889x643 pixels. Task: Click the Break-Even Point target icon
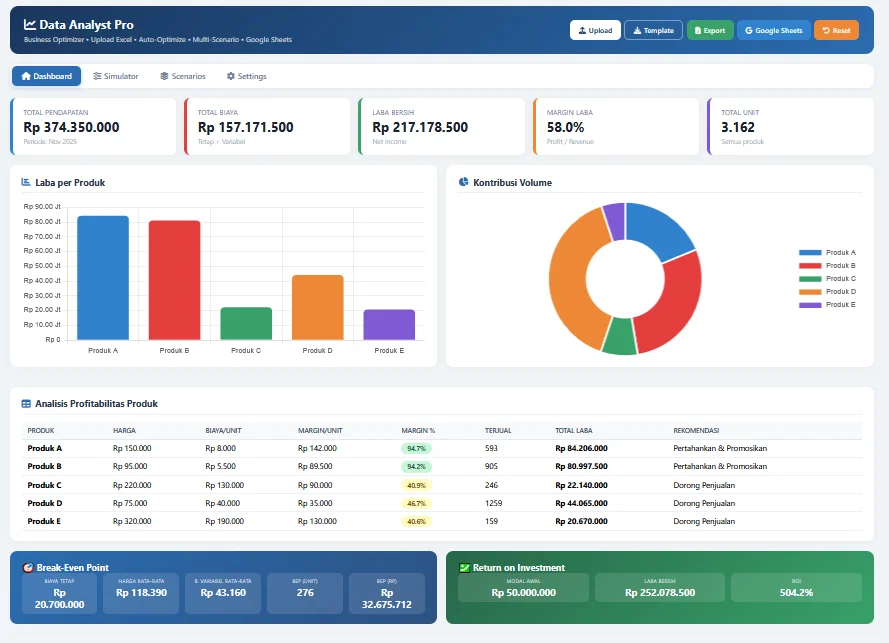[28, 568]
